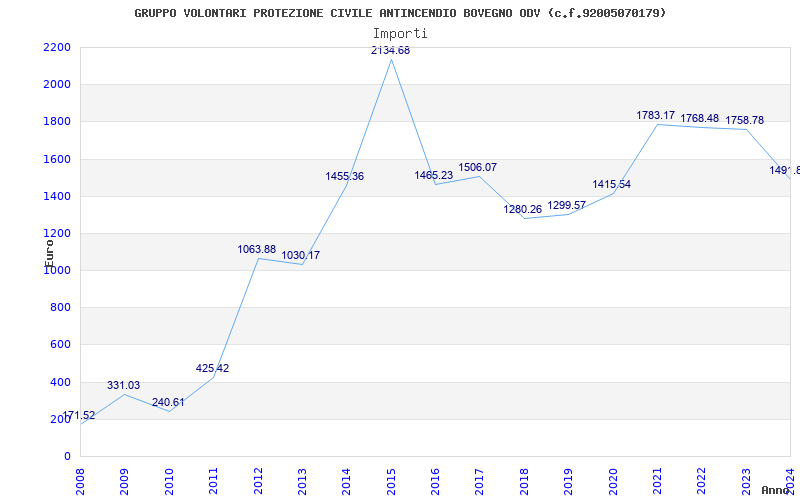Click data label 1506.07
This screenshot has width=800, height=500.
pyautogui.click(x=478, y=167)
